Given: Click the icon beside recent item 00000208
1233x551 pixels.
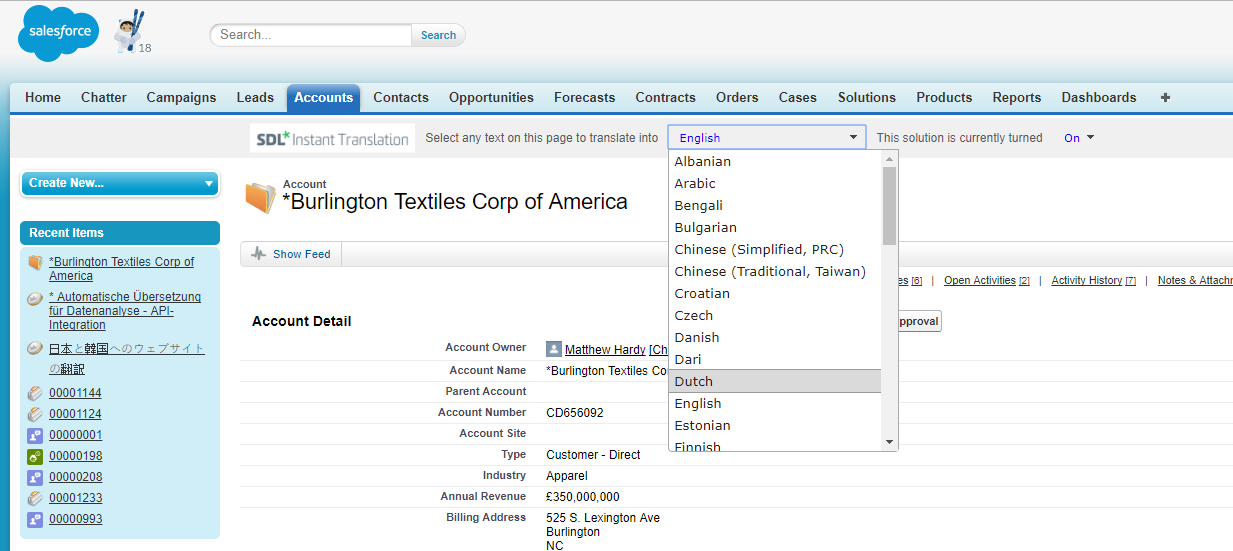Looking at the screenshot, I should (35, 477).
